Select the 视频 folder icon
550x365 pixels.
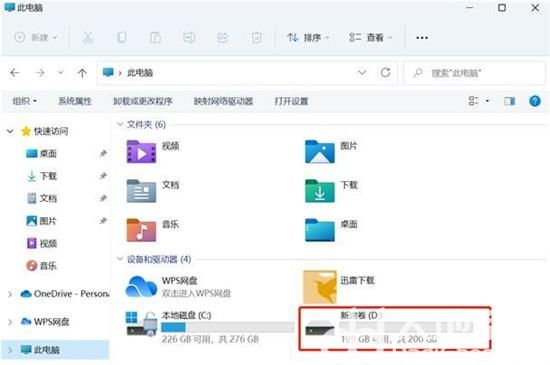click(141, 151)
